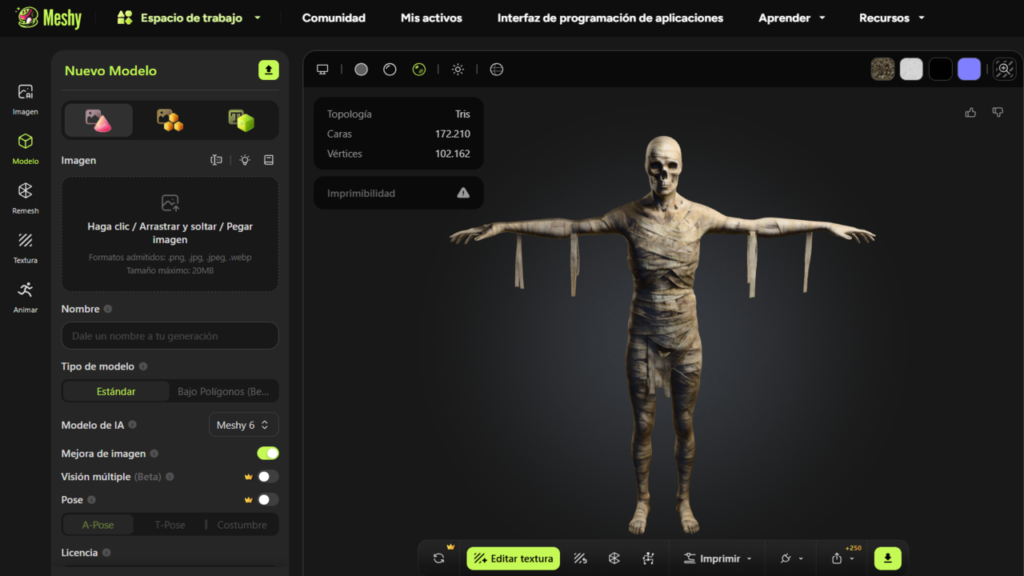1024x576 pixels.
Task: Toggle the Mejora de imagen switch
Action: point(268,453)
